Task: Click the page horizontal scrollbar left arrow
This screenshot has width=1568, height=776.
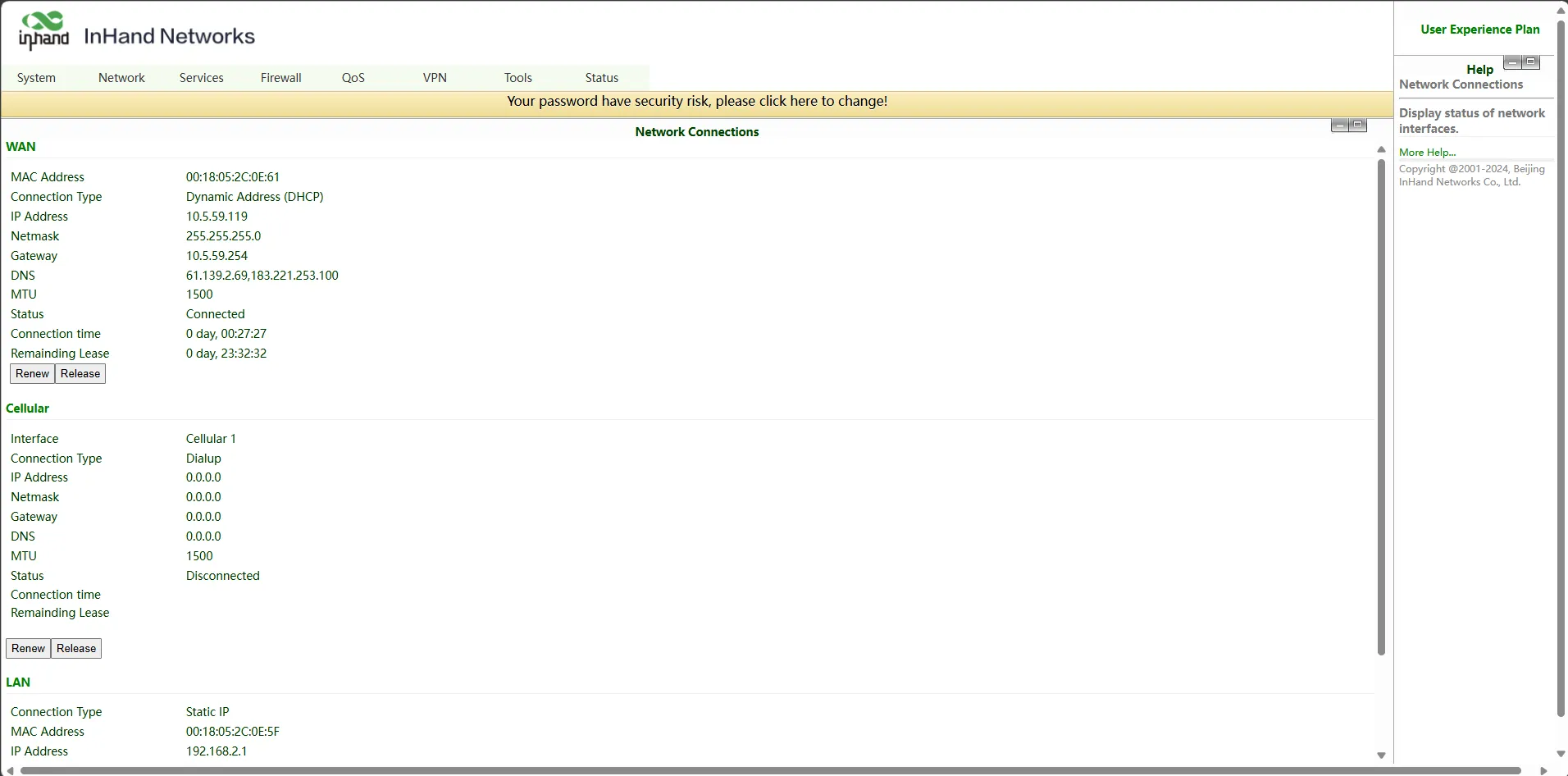Action: coord(10,770)
